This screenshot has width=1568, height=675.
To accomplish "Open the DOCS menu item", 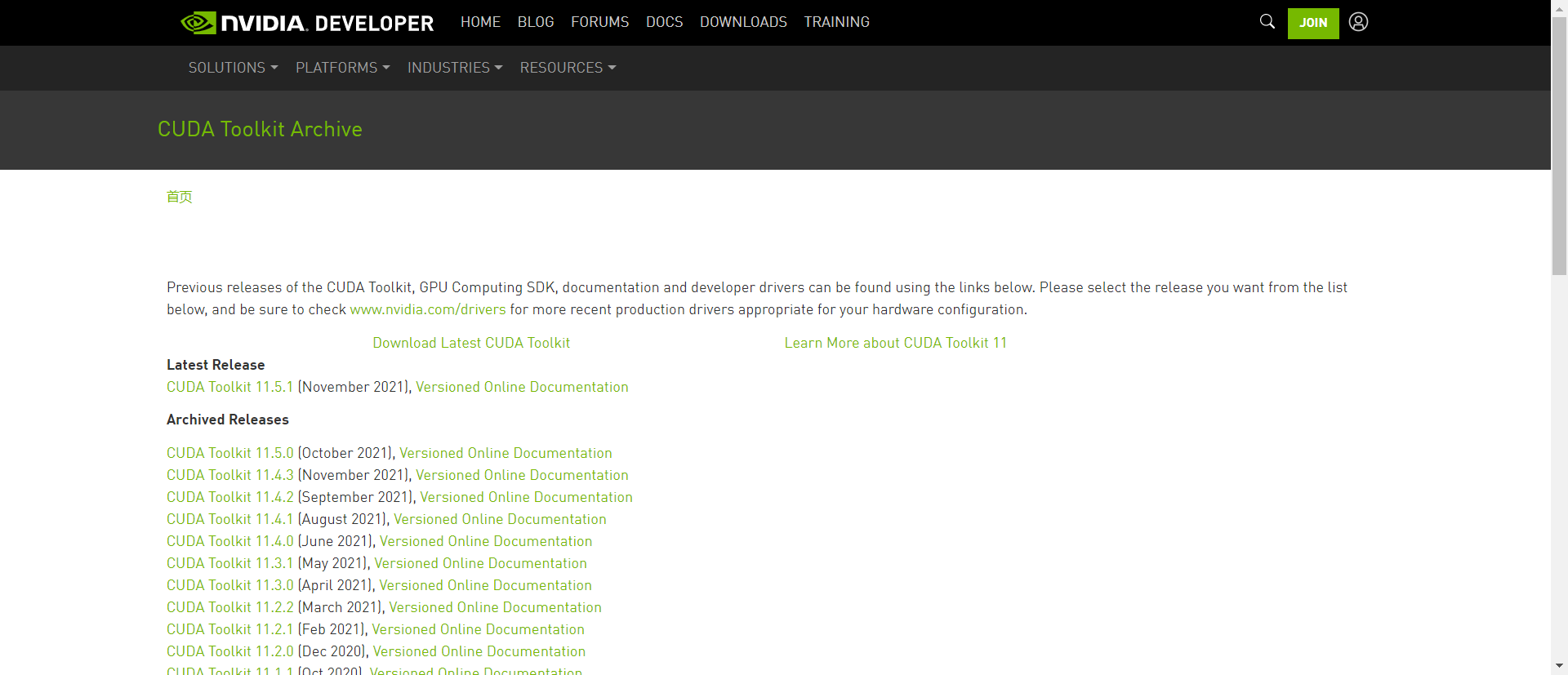I will click(664, 22).
